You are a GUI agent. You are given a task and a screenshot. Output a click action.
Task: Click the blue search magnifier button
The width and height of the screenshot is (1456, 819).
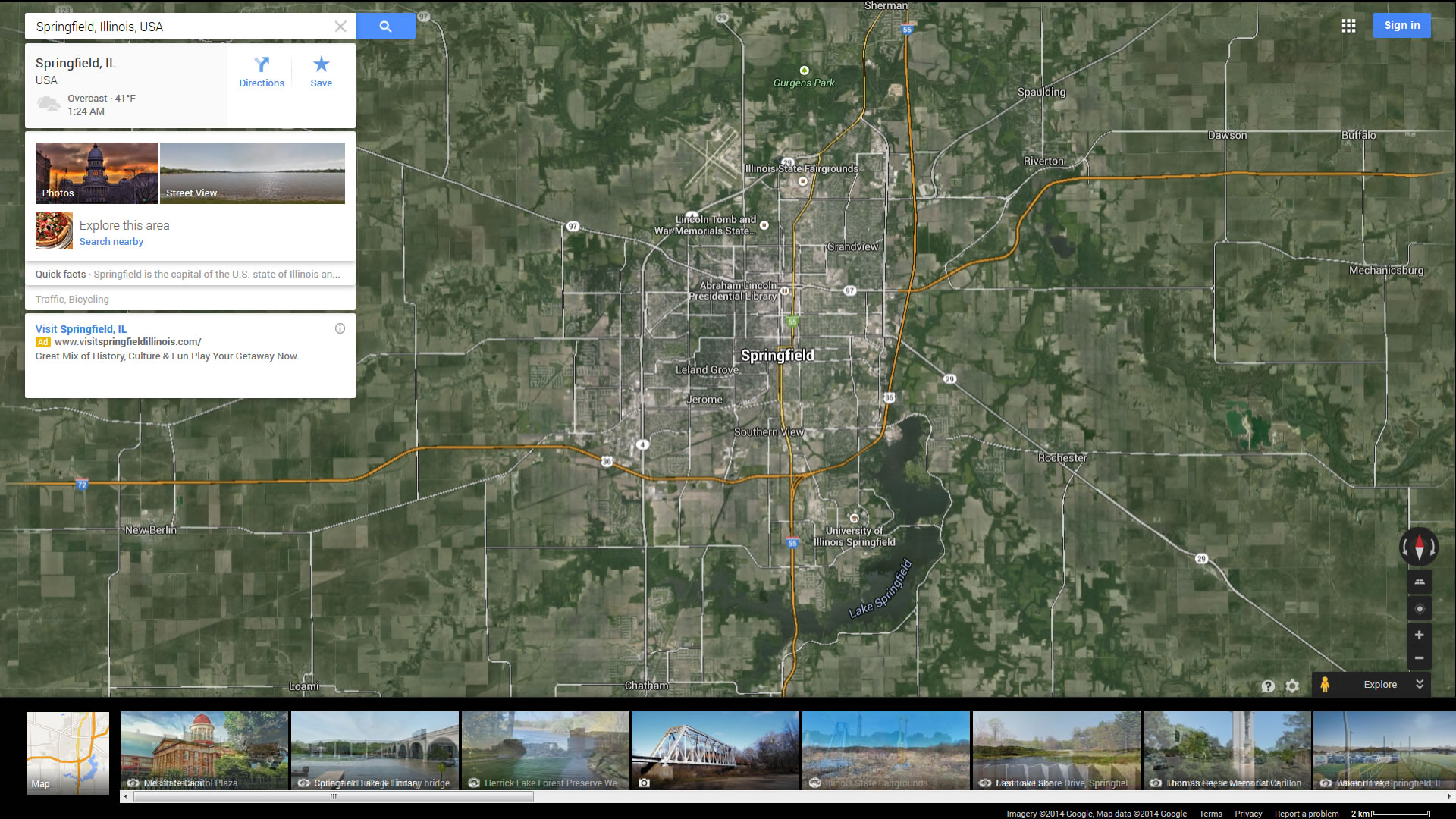385,27
